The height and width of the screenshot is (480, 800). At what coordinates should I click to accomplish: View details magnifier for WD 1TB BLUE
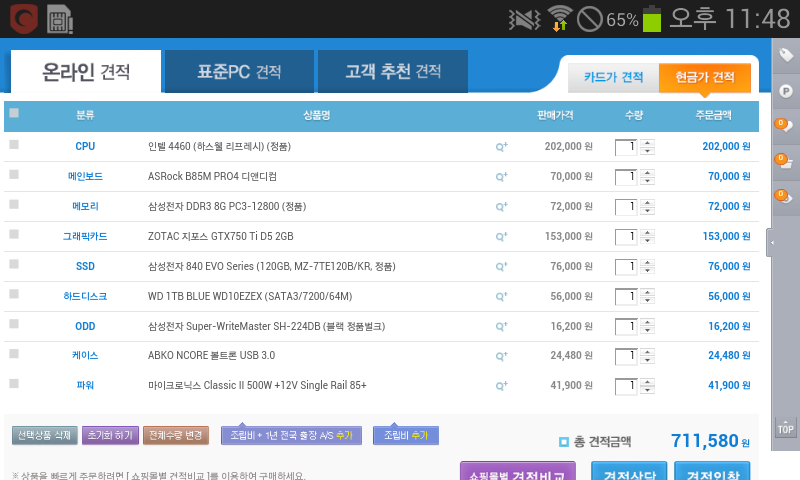pos(502,297)
